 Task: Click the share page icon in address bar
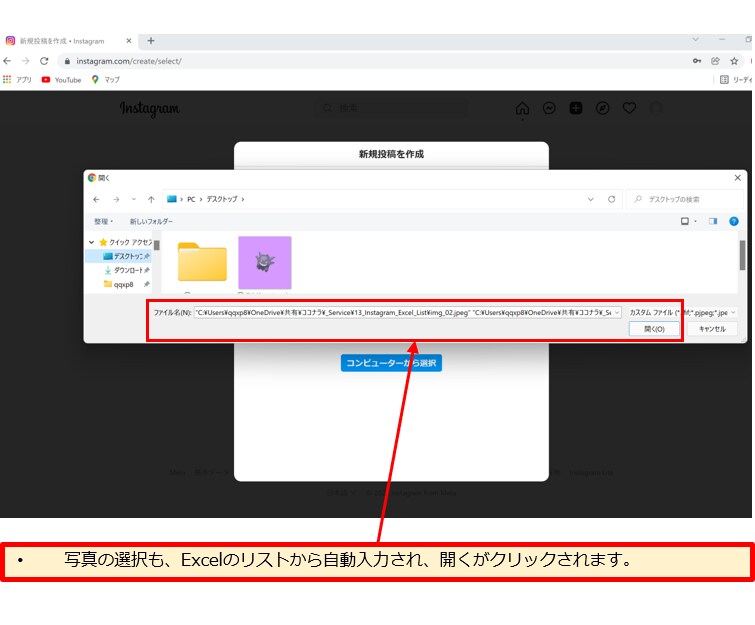click(x=715, y=61)
